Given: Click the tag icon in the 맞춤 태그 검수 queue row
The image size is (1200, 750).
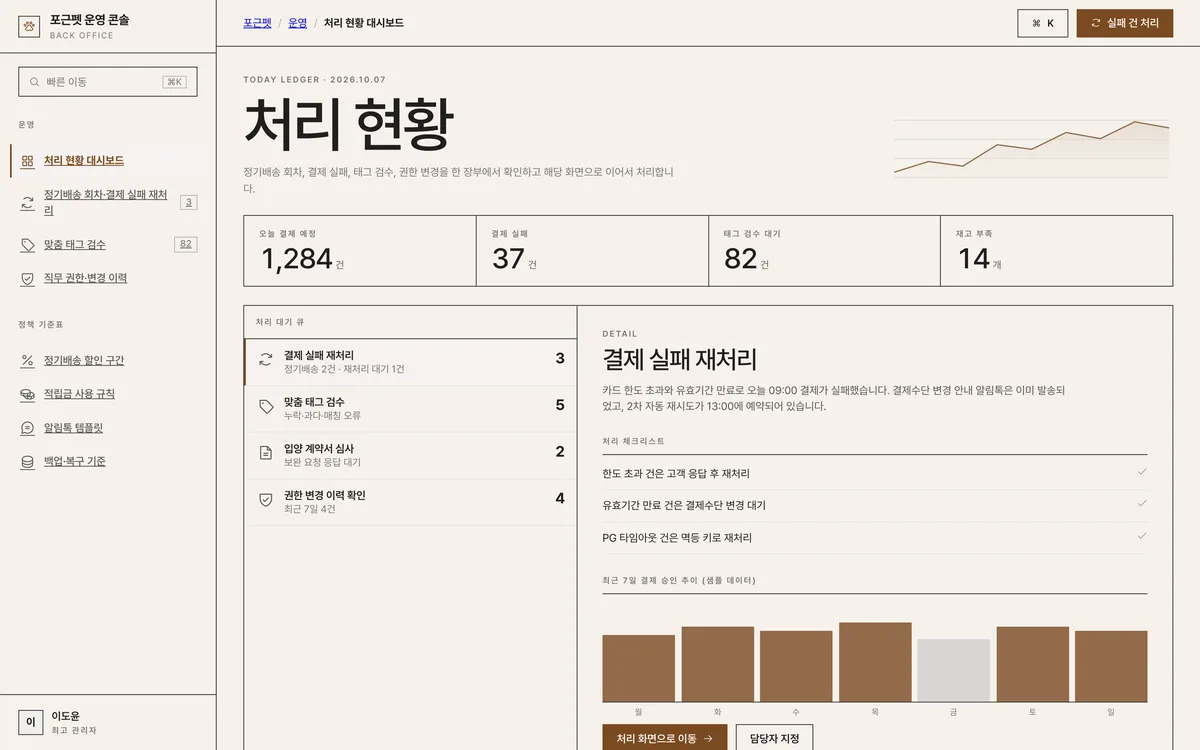Looking at the screenshot, I should [266, 407].
